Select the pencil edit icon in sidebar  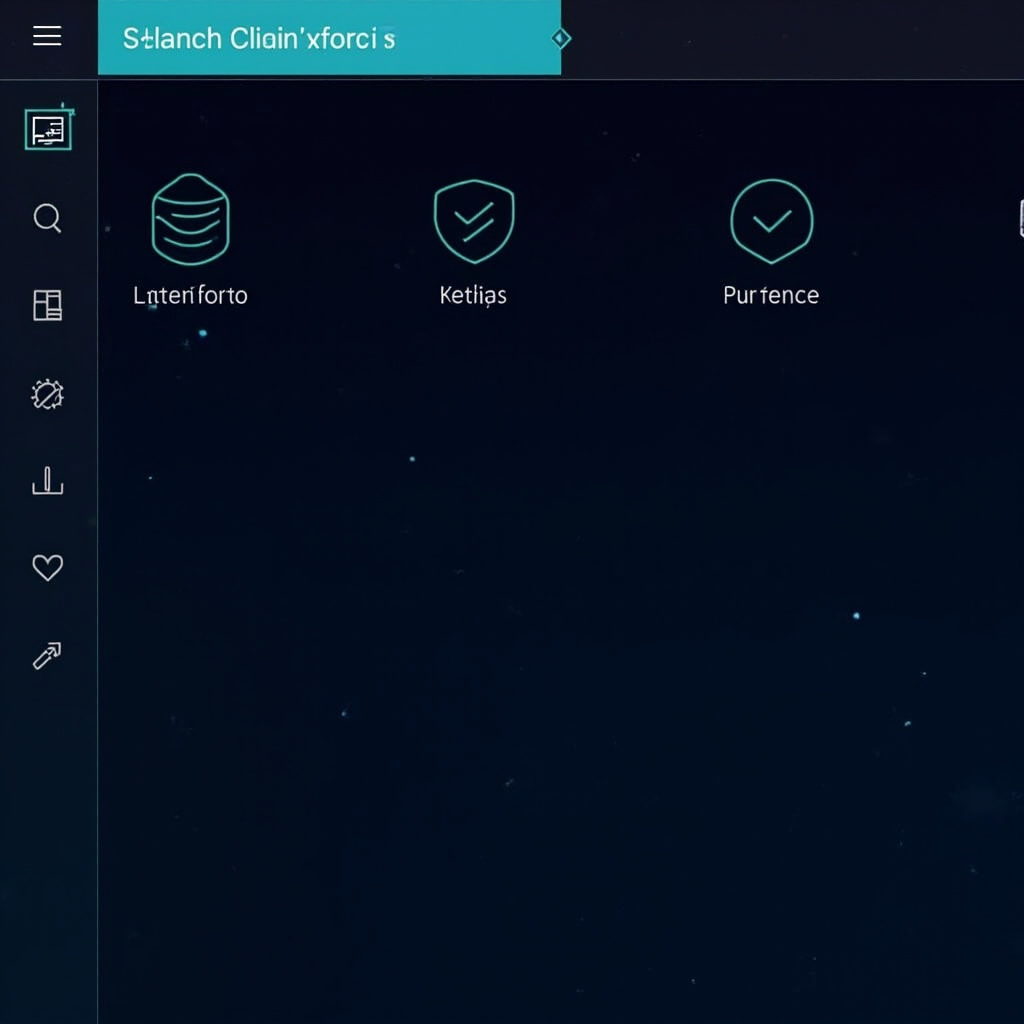[47, 656]
